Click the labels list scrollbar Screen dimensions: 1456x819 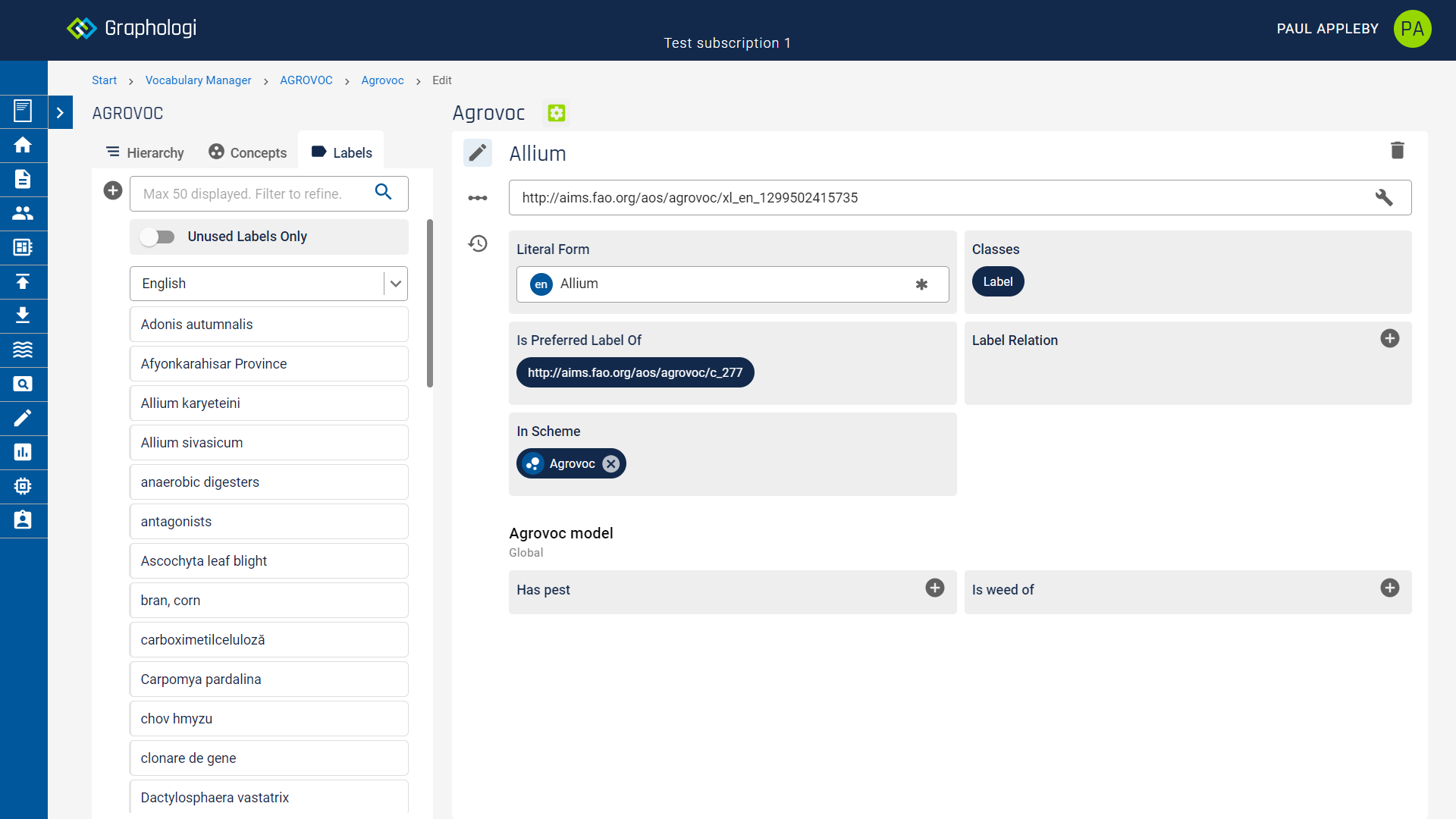click(x=430, y=303)
